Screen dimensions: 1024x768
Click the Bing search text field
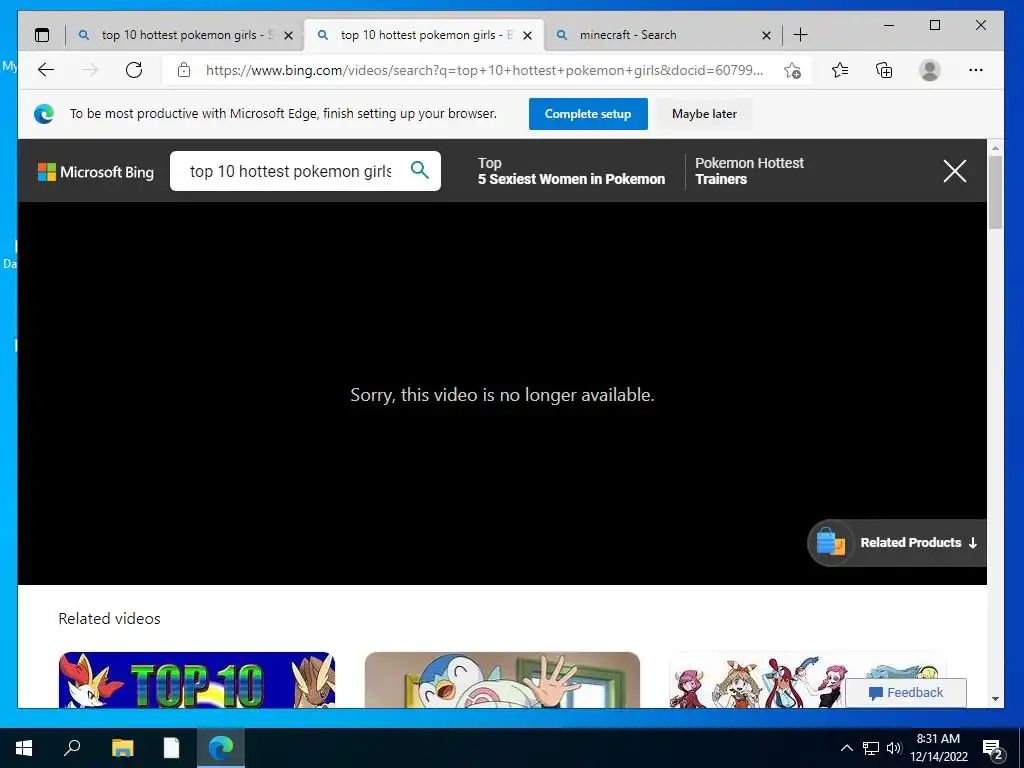coord(291,171)
